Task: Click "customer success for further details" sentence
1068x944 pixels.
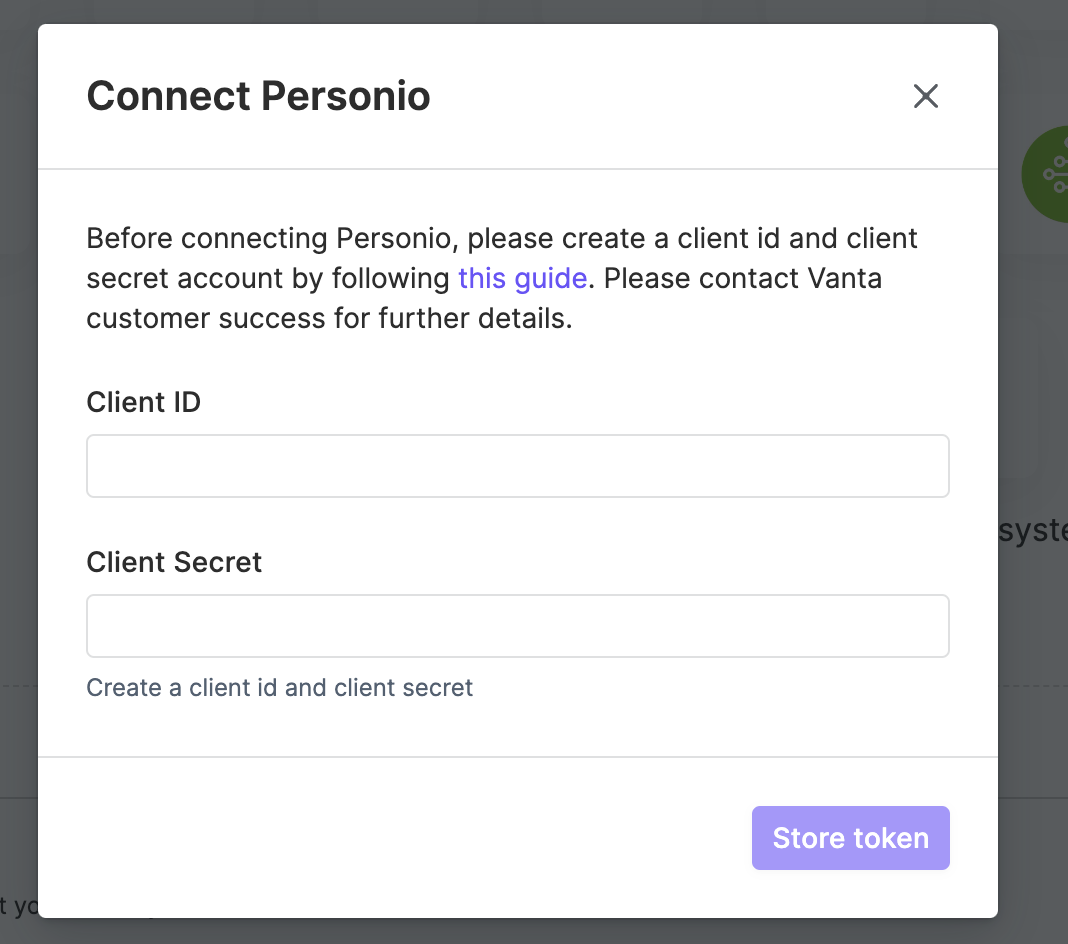Action: click(330, 319)
